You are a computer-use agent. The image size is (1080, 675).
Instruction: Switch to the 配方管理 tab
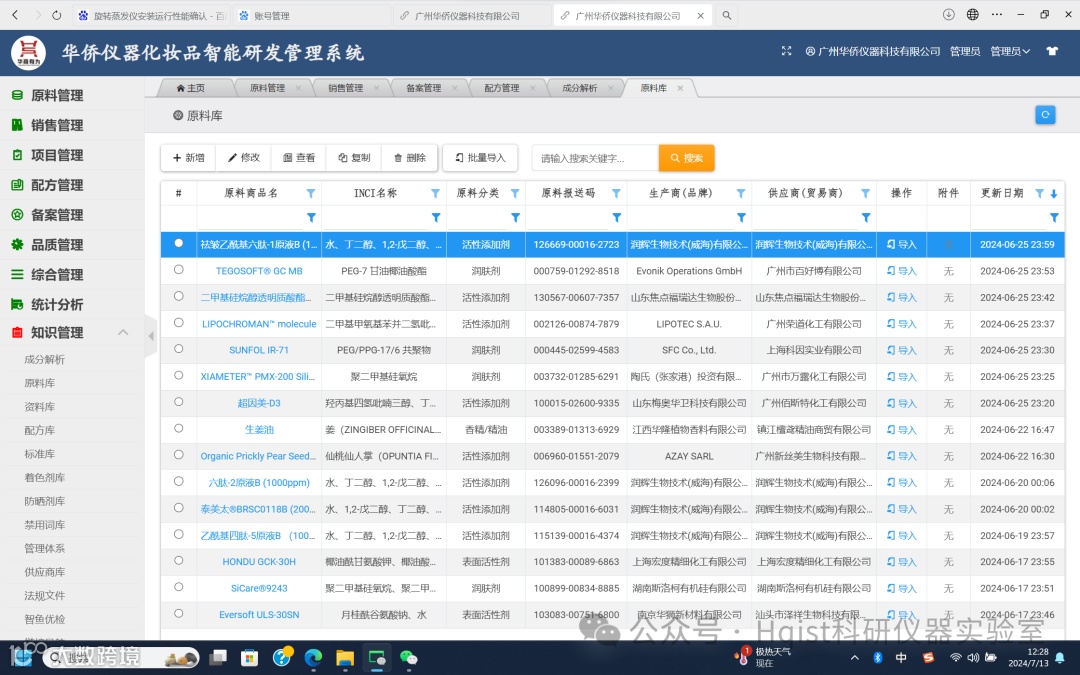click(501, 88)
